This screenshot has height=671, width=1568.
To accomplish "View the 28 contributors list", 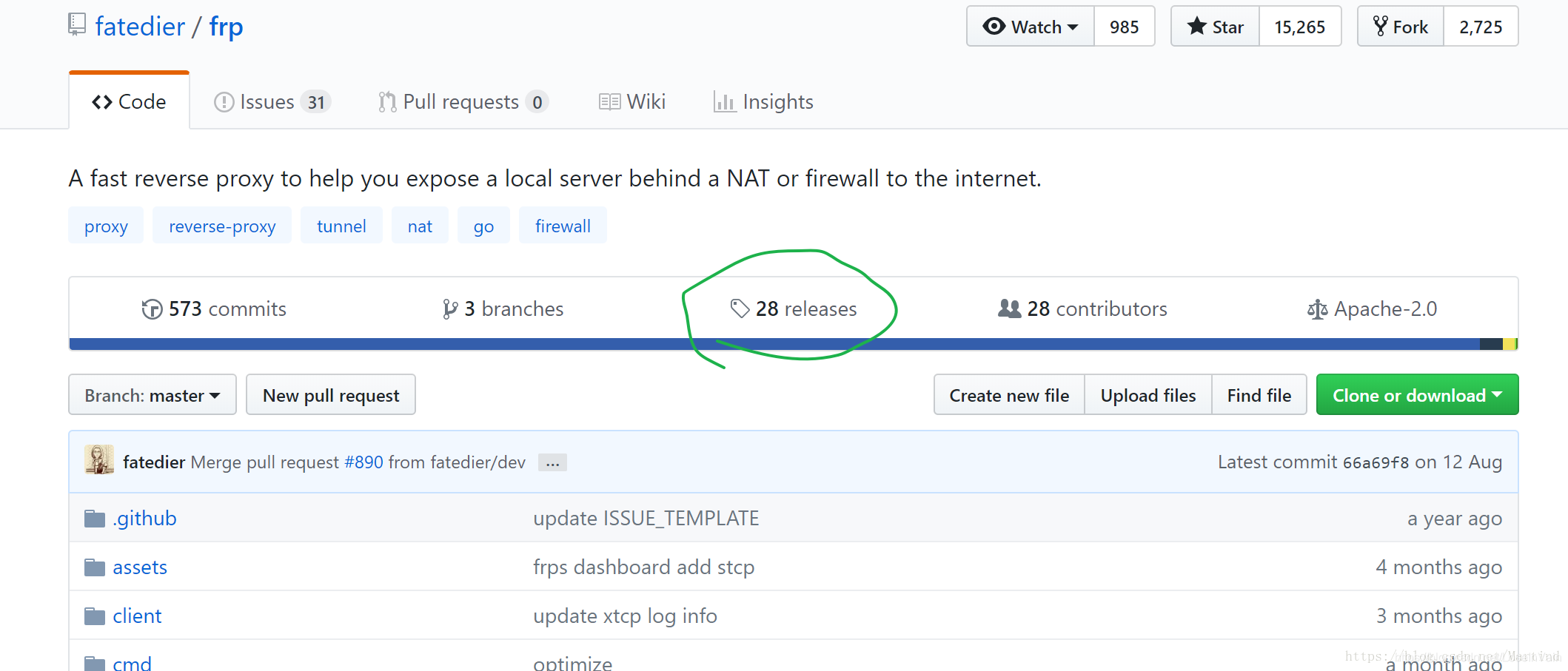I will [1082, 308].
